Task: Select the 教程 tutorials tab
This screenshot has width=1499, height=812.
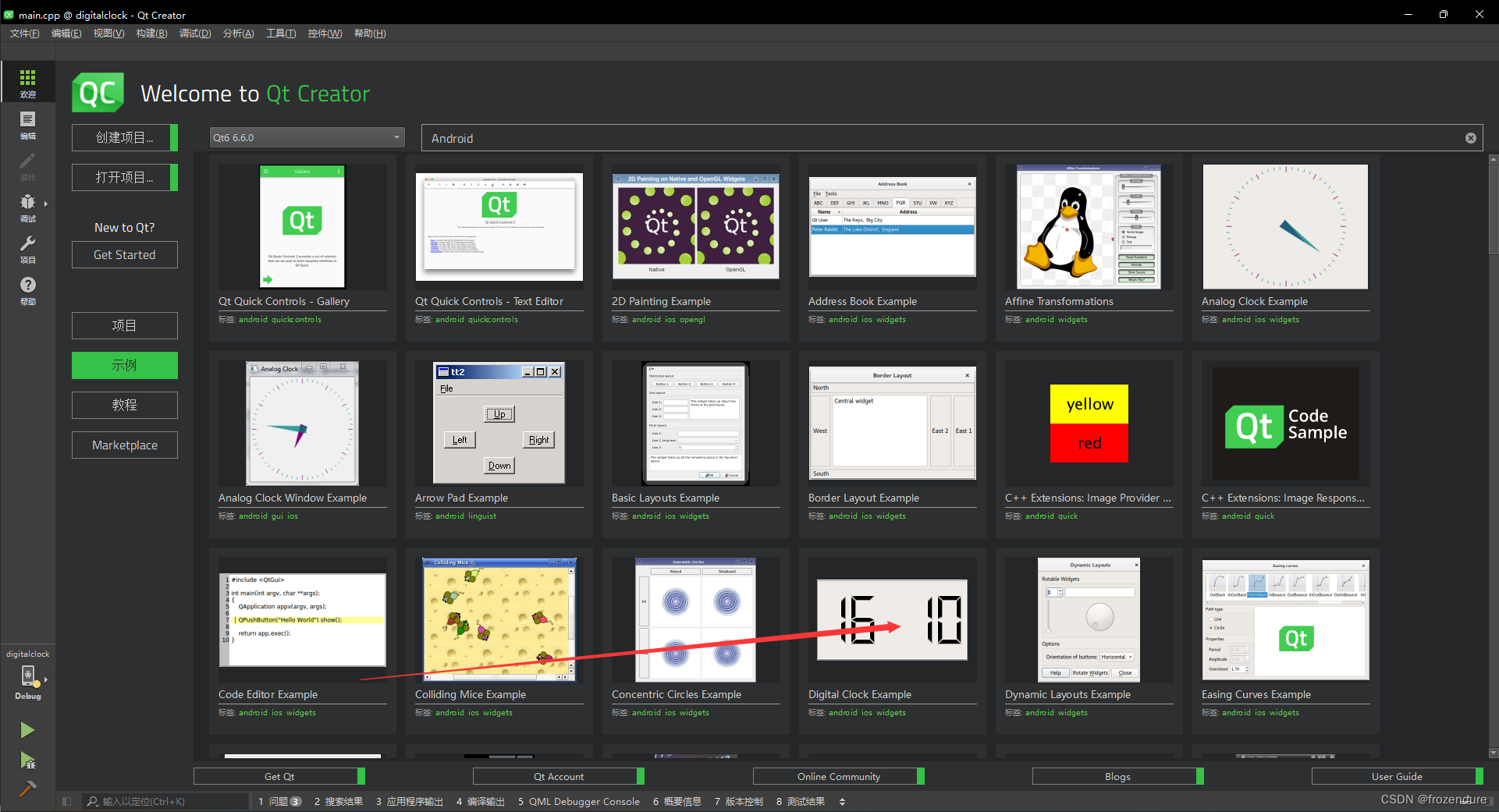Action: pos(125,405)
